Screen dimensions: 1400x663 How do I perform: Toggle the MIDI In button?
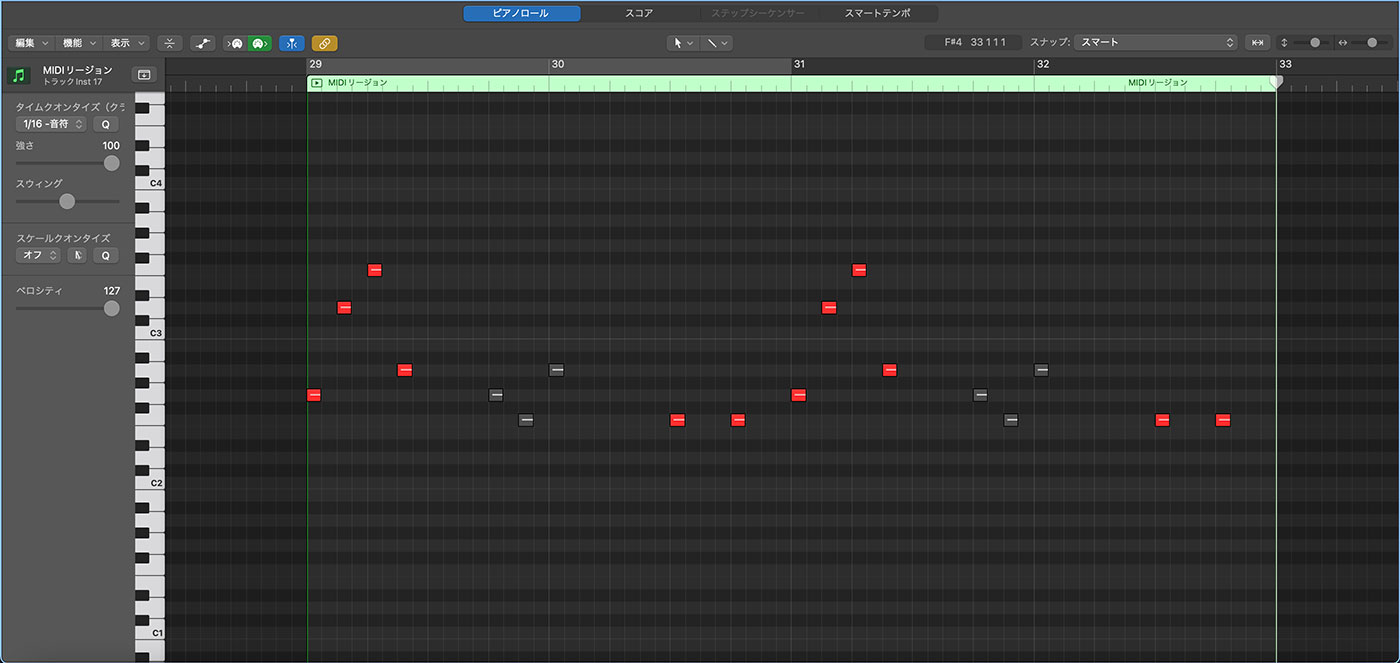[235, 43]
